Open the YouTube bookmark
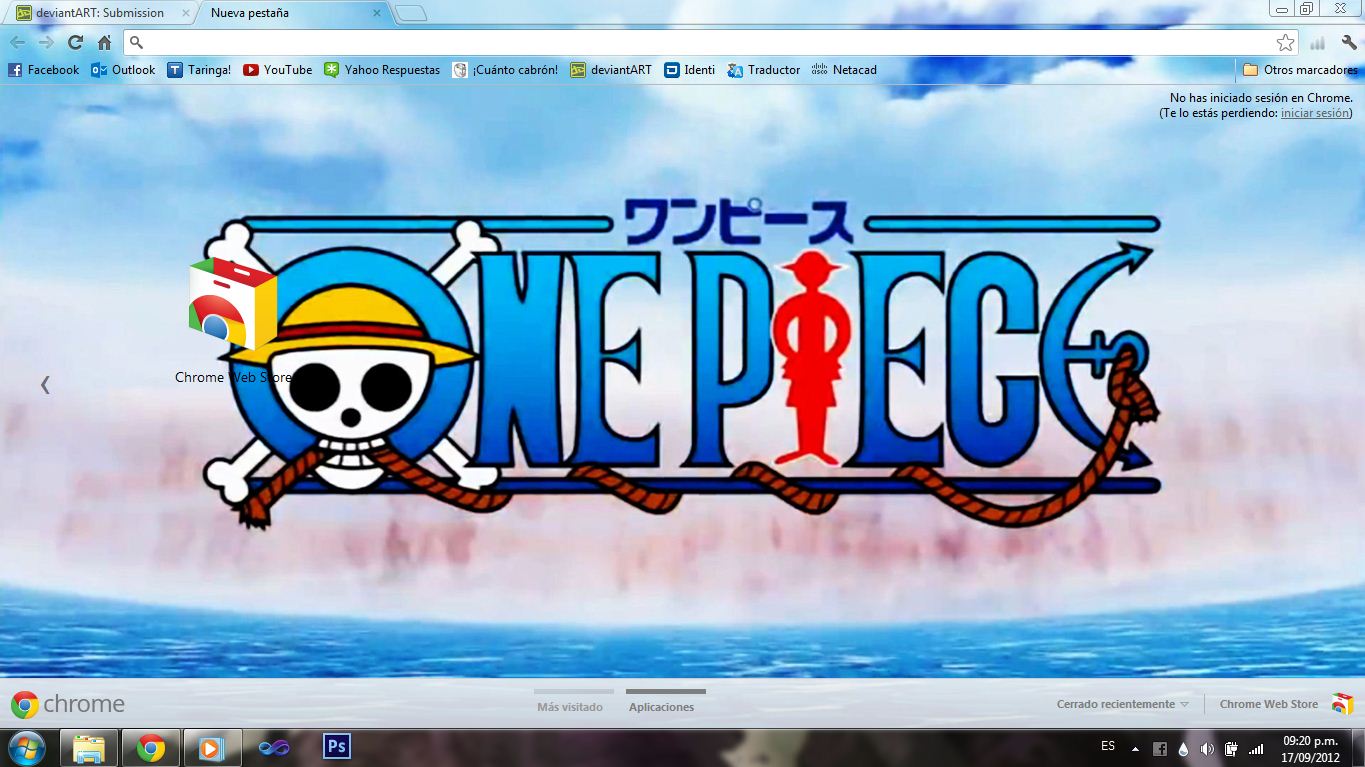 (277, 70)
